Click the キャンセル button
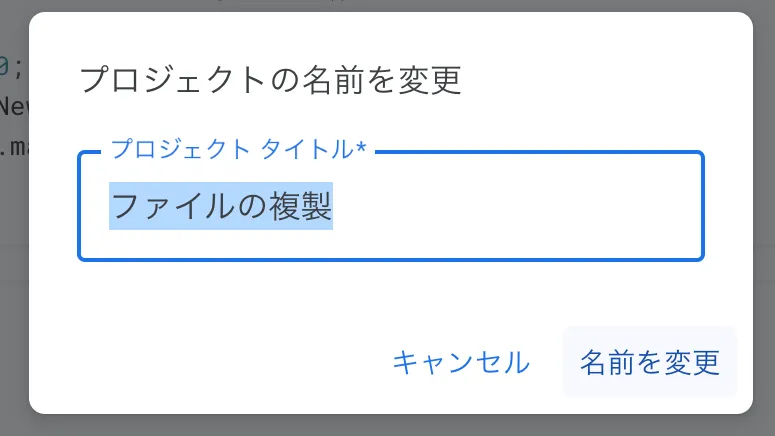Image resolution: width=775 pixels, height=436 pixels. coord(460,362)
